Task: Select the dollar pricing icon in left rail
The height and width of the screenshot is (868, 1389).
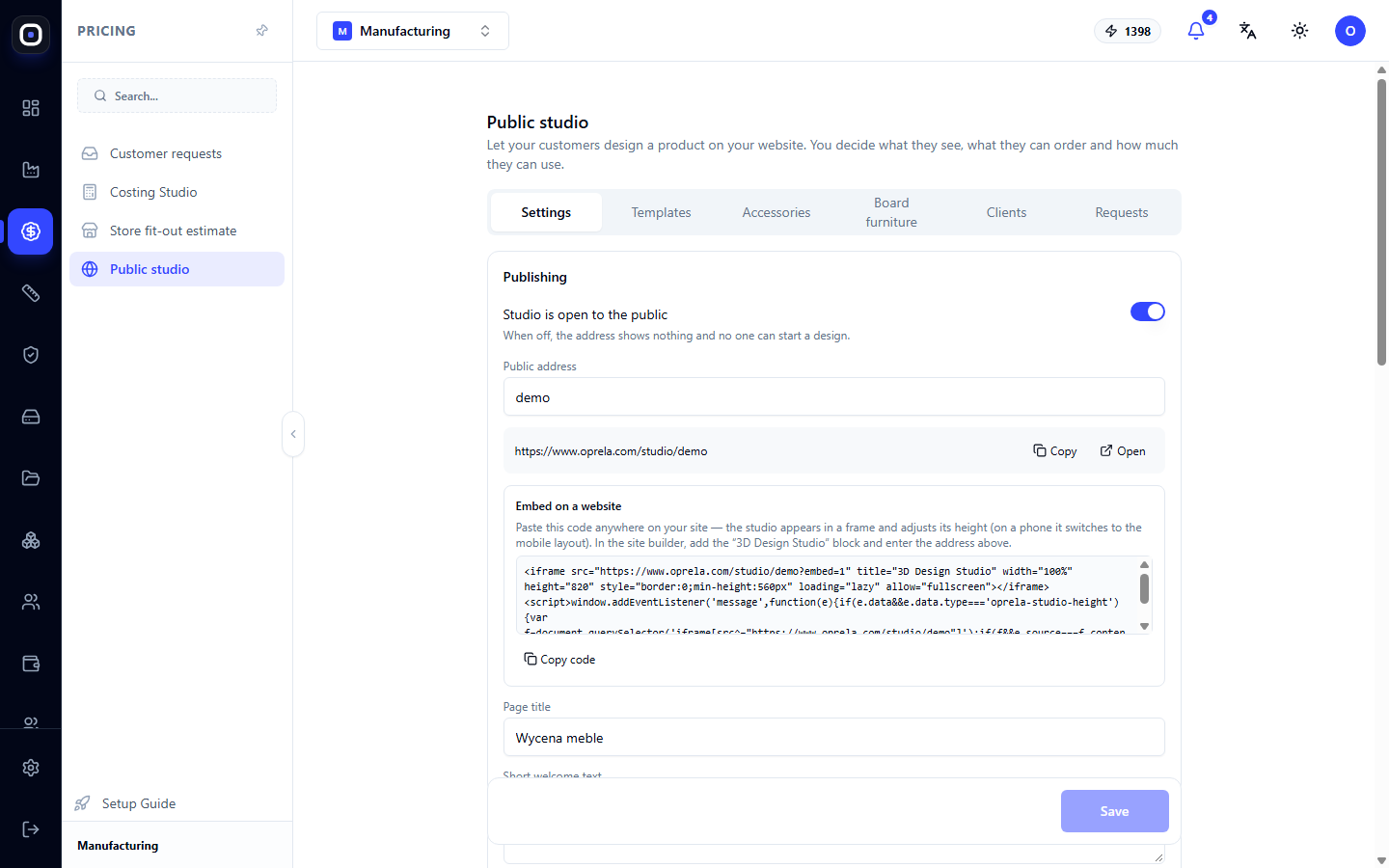Action: (31, 231)
